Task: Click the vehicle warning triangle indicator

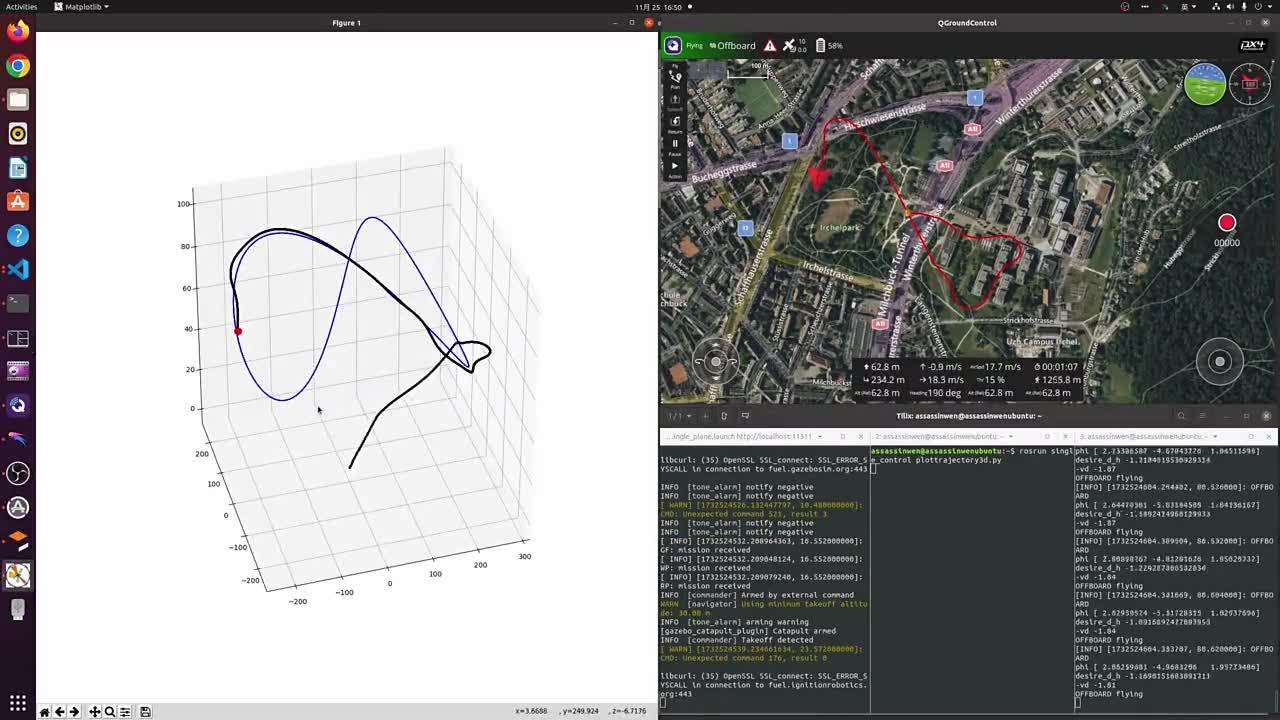Action: pyautogui.click(x=770, y=45)
